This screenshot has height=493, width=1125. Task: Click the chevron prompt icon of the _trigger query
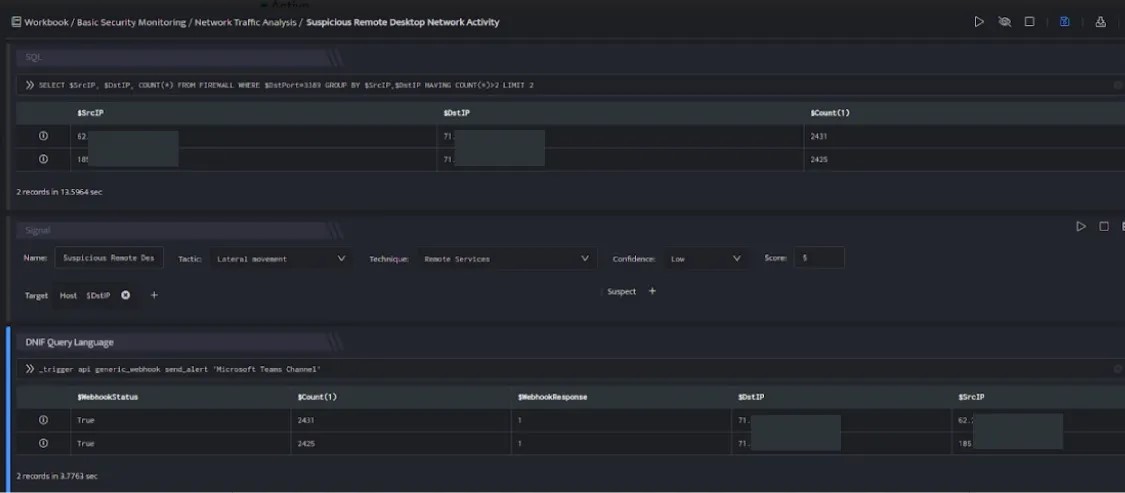click(x=29, y=369)
